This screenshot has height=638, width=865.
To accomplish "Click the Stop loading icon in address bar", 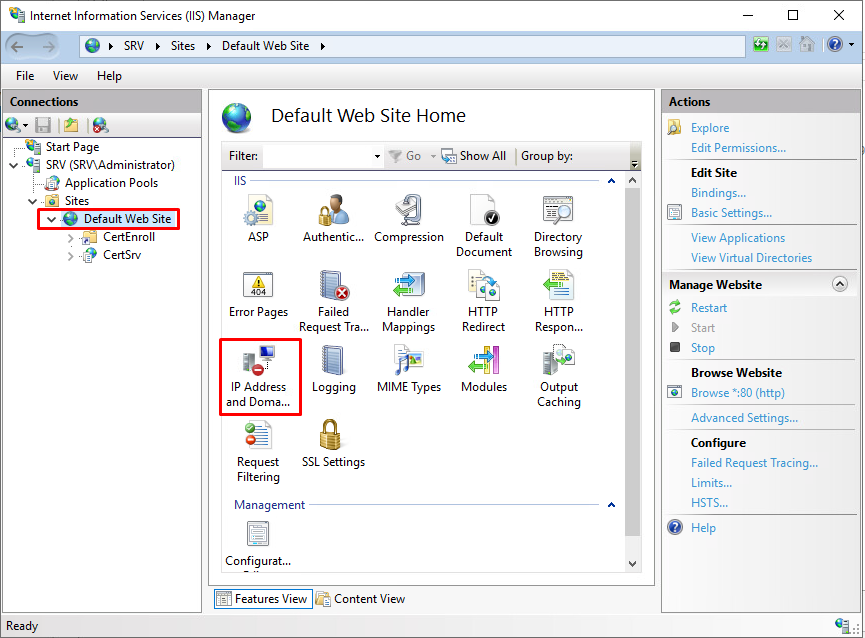I will [x=783, y=45].
